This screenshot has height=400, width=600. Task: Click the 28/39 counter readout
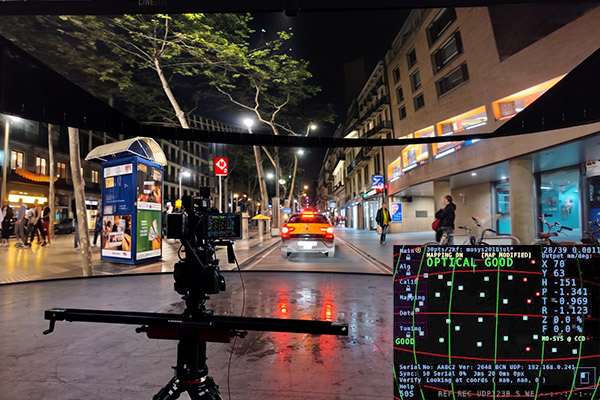click(554, 250)
